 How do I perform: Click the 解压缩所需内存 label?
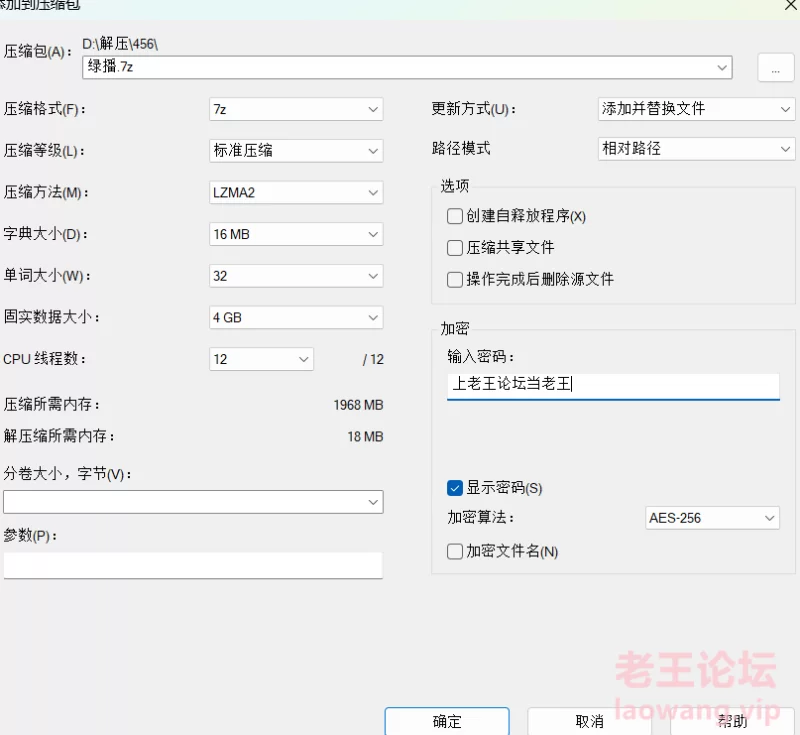(59, 436)
